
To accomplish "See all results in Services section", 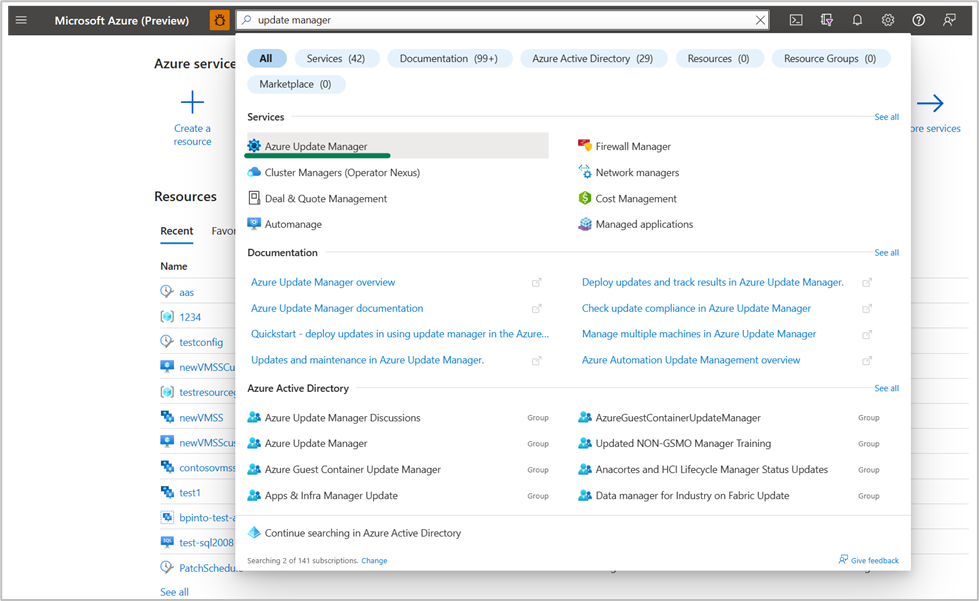I will click(x=887, y=117).
